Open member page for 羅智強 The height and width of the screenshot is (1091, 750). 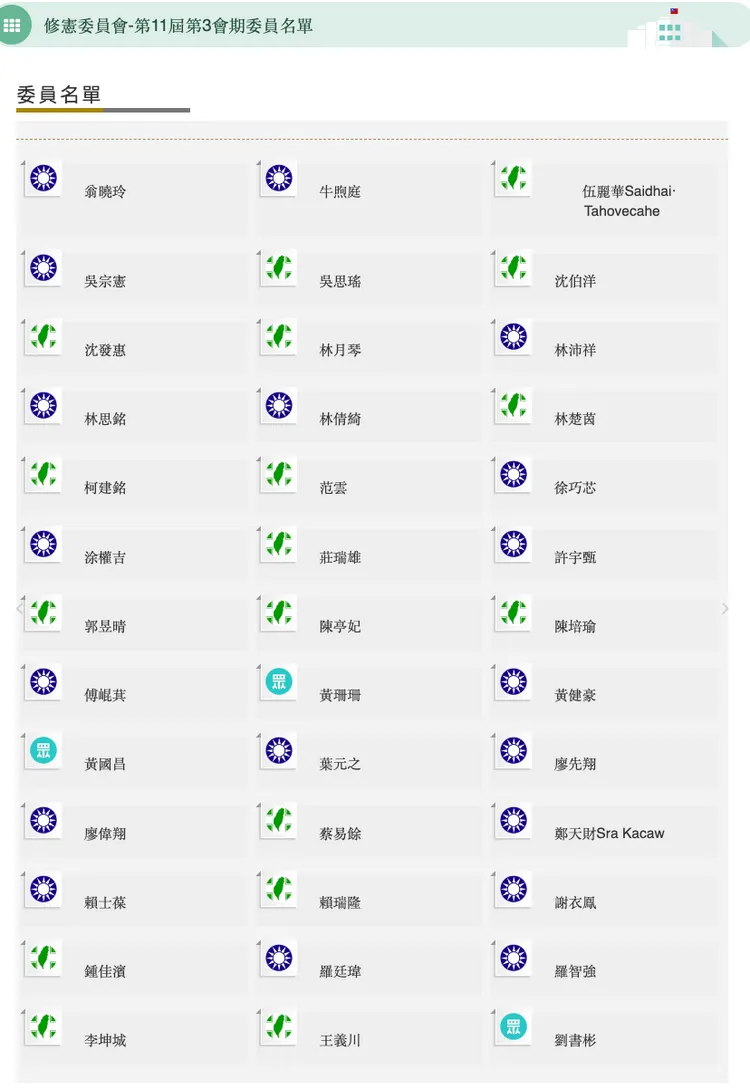click(575, 971)
